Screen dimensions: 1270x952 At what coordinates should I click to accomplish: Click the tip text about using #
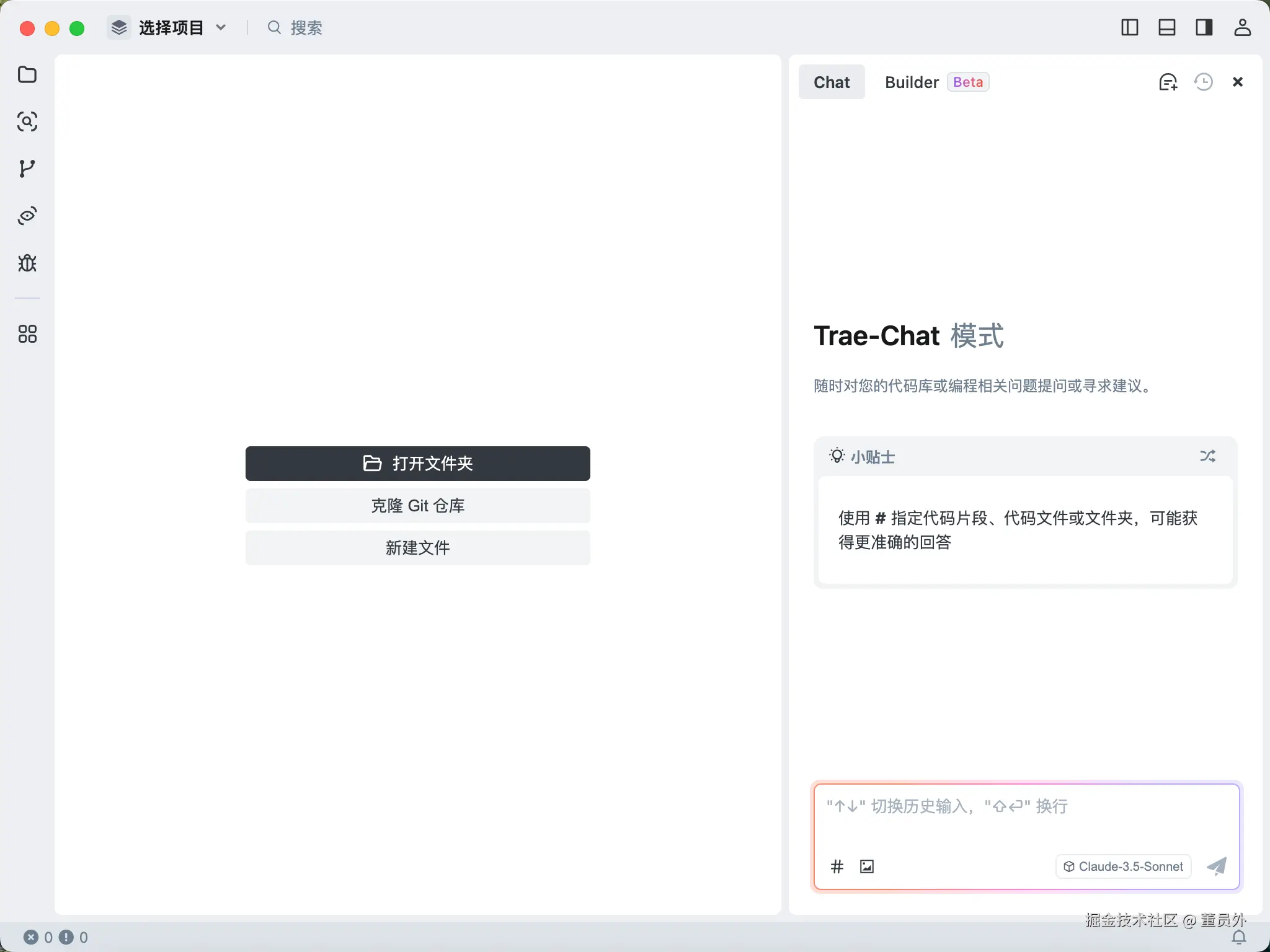1018,530
